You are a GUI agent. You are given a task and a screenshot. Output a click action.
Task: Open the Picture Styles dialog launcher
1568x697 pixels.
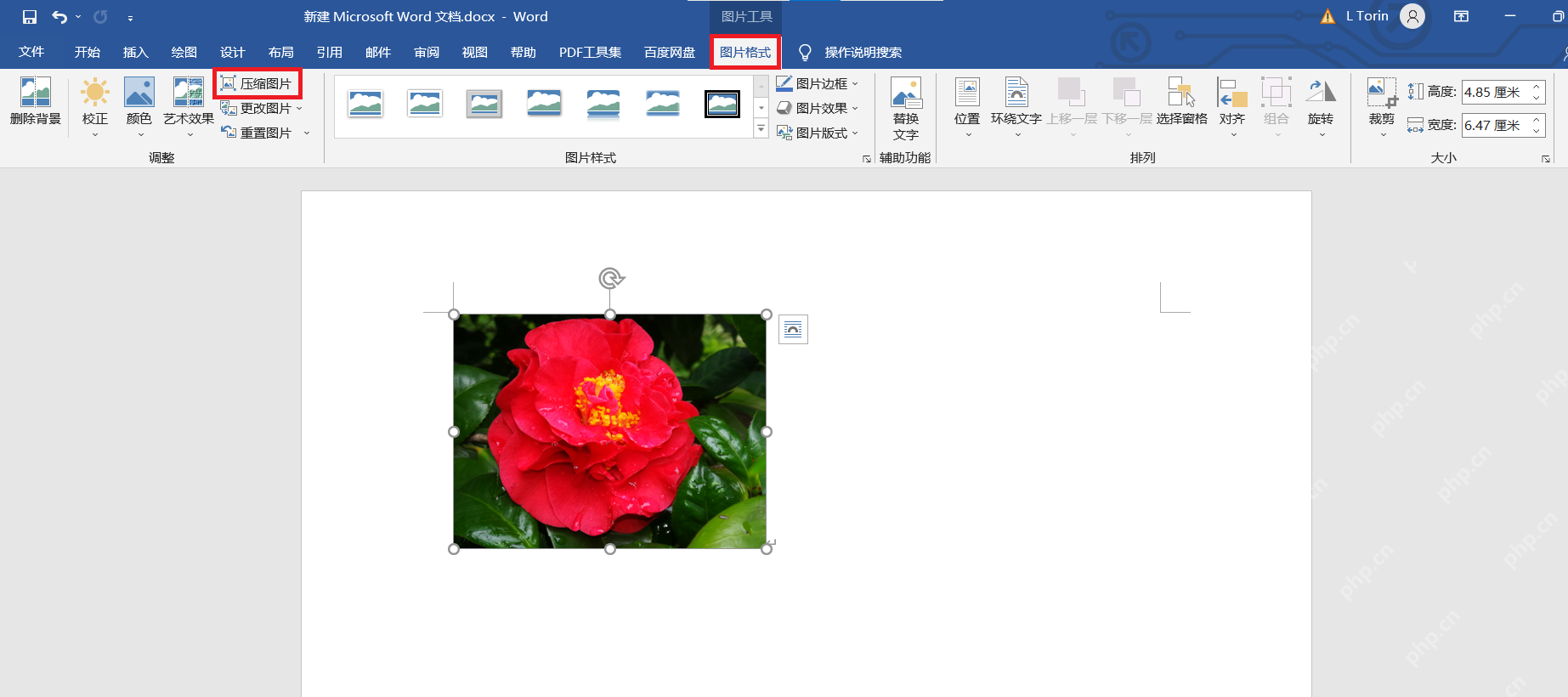(866, 159)
